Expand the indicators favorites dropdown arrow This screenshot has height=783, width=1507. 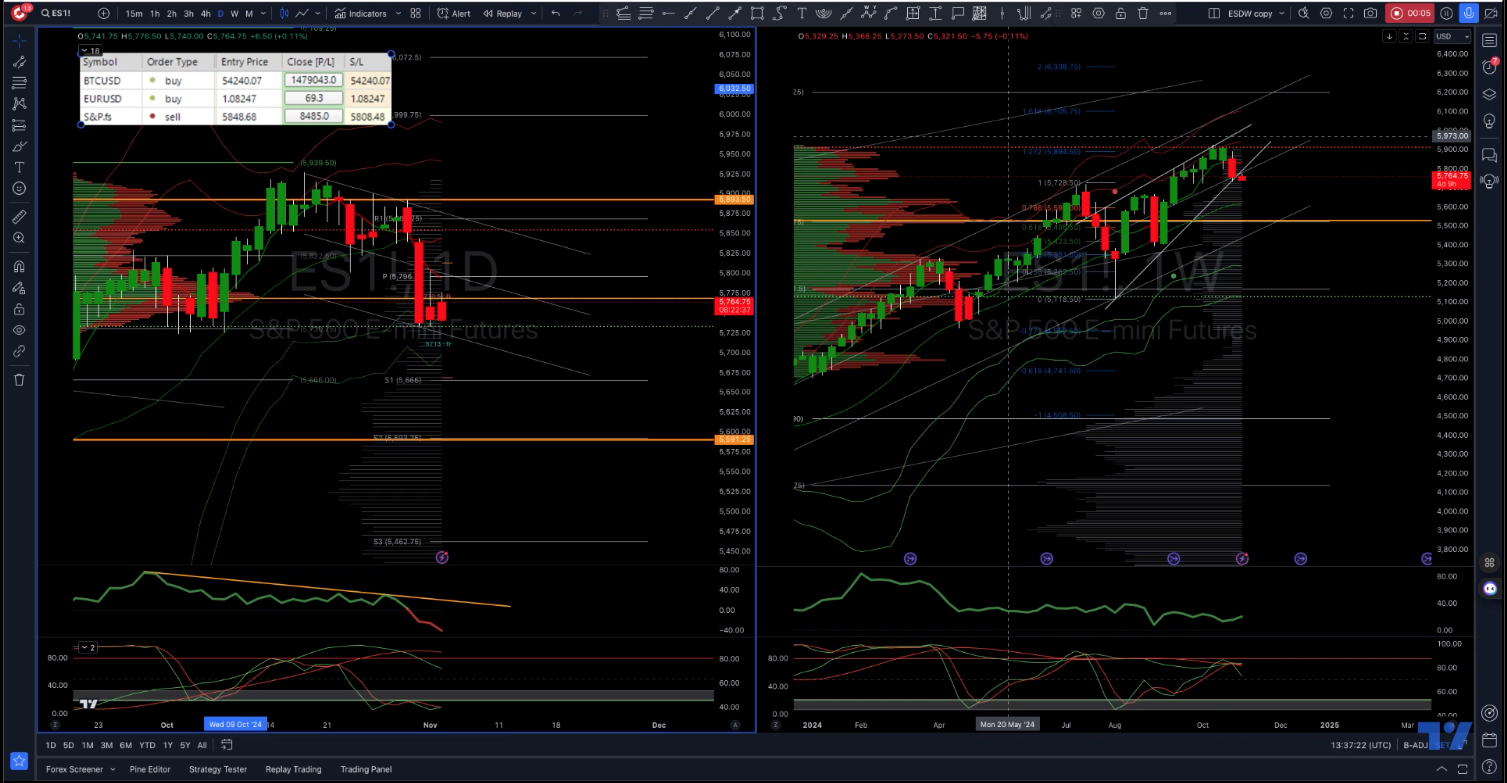click(398, 13)
